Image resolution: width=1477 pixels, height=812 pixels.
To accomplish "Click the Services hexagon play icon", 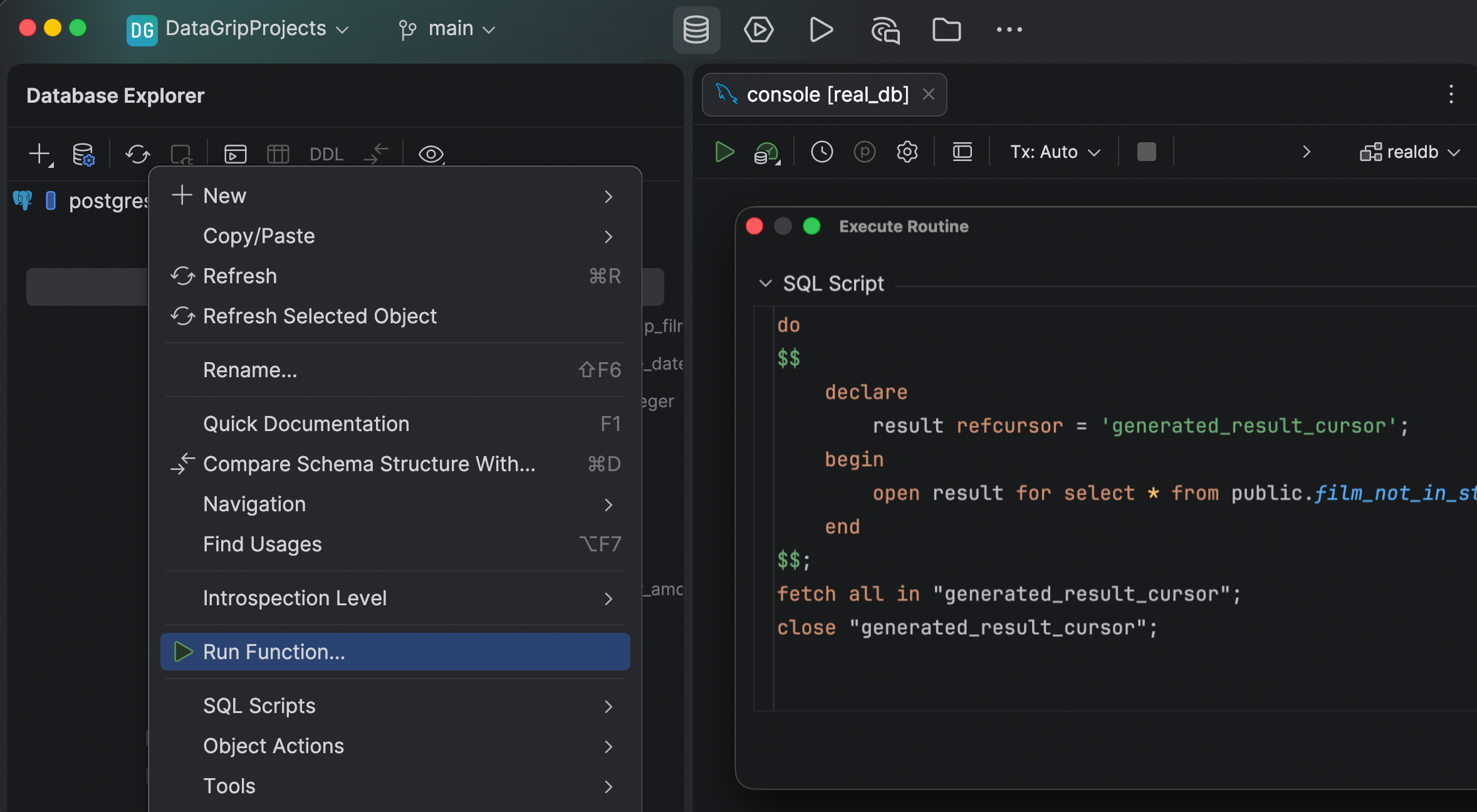I will [x=758, y=29].
